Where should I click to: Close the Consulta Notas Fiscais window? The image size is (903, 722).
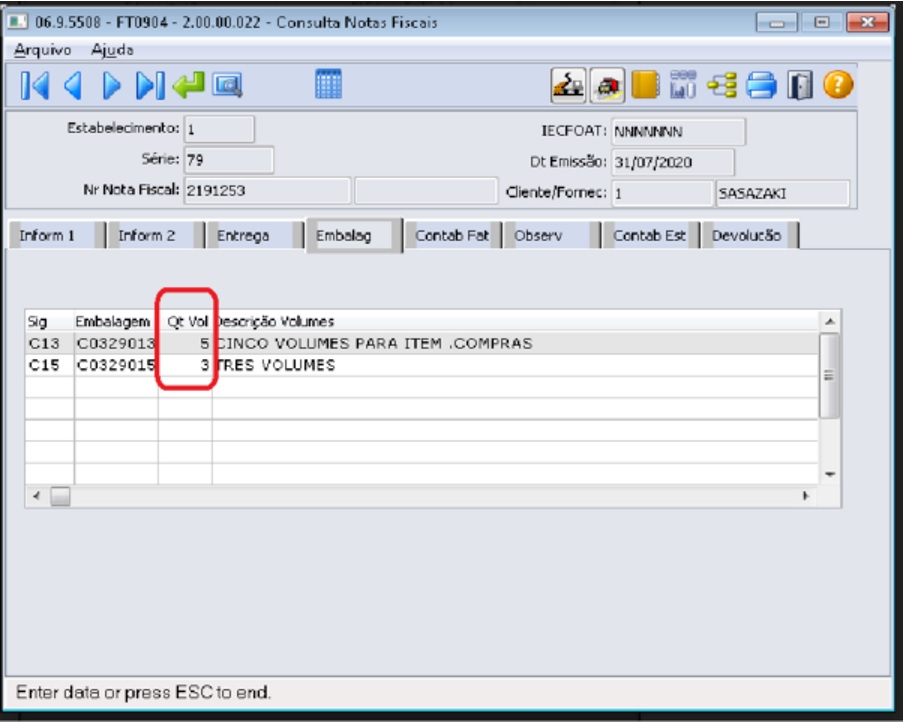coord(867,22)
